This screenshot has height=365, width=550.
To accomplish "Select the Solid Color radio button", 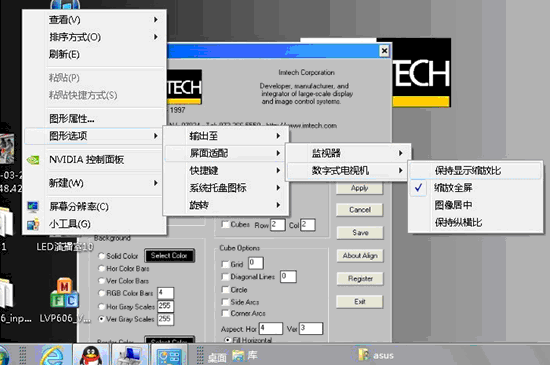I will point(101,256).
